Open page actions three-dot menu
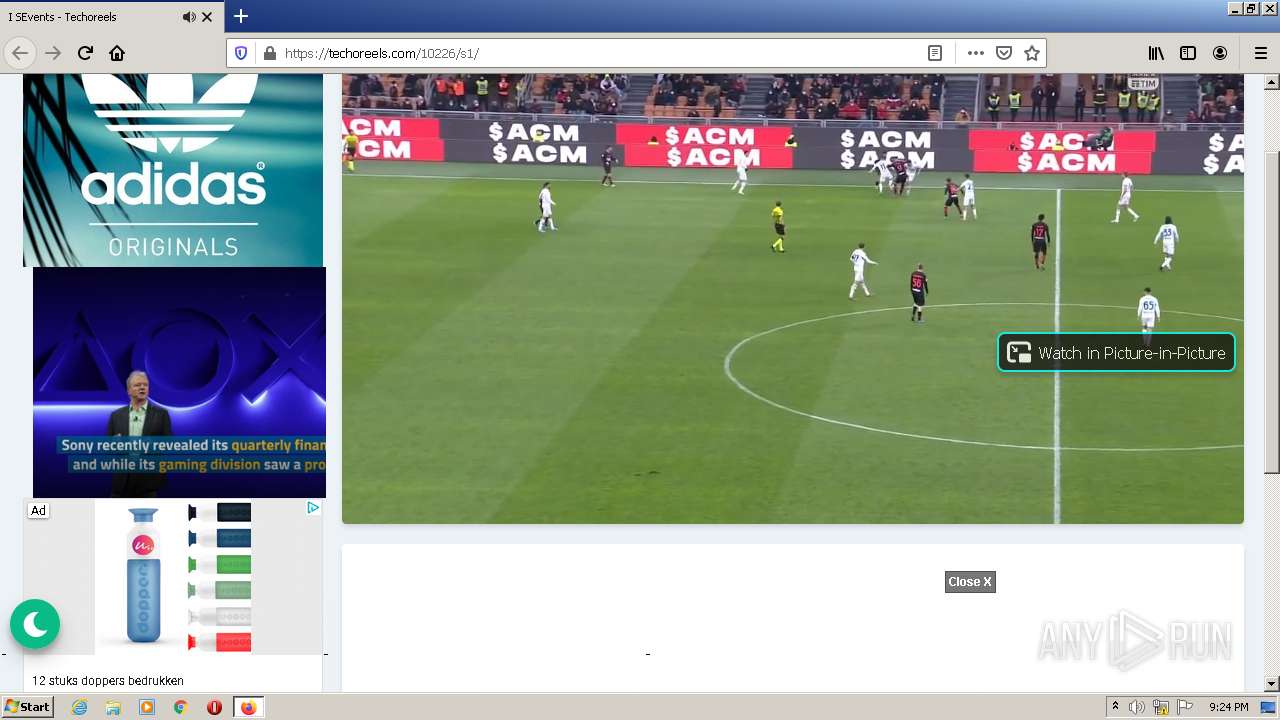 pyautogui.click(x=976, y=53)
